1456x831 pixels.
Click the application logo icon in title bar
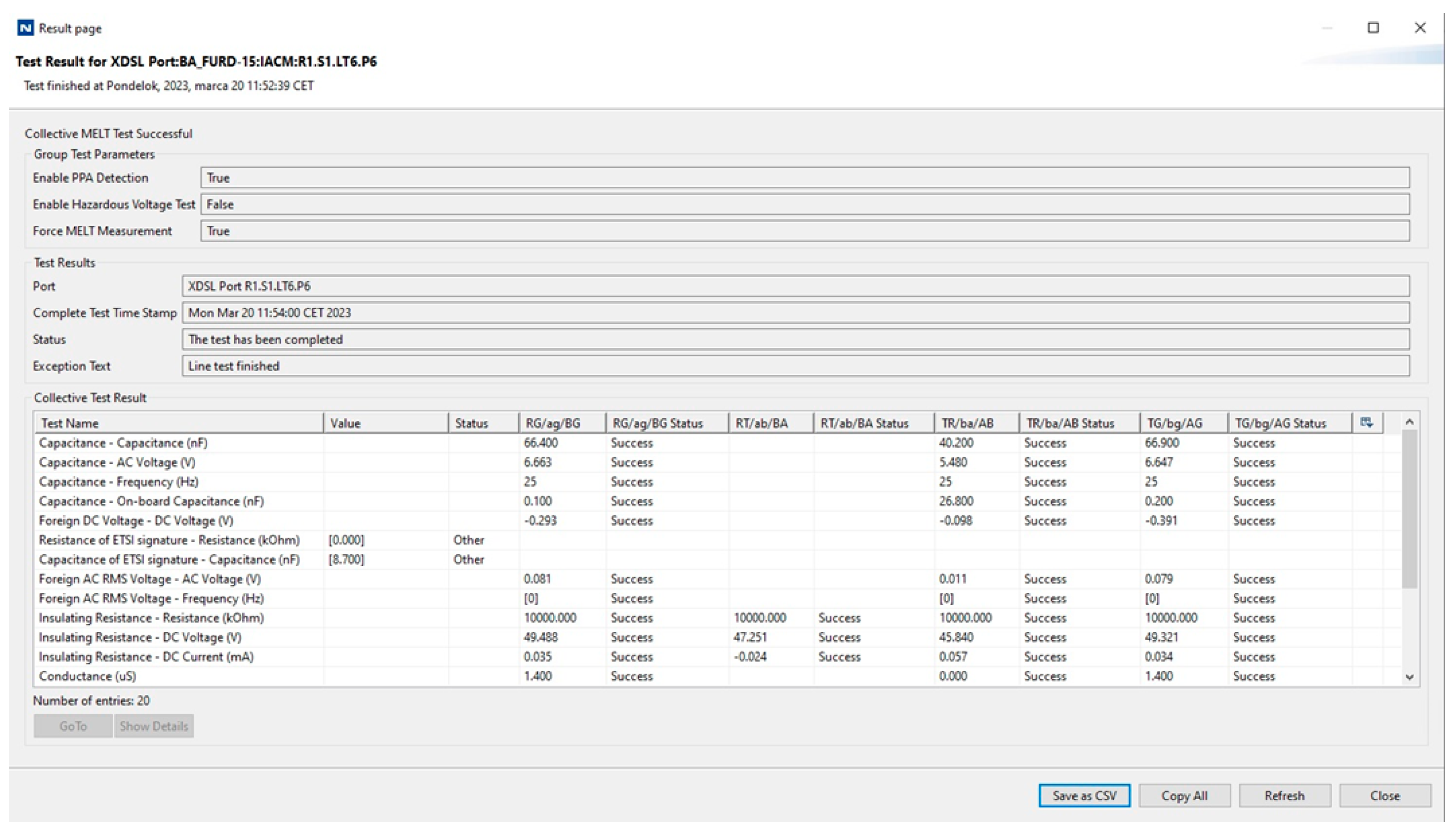[x=25, y=28]
